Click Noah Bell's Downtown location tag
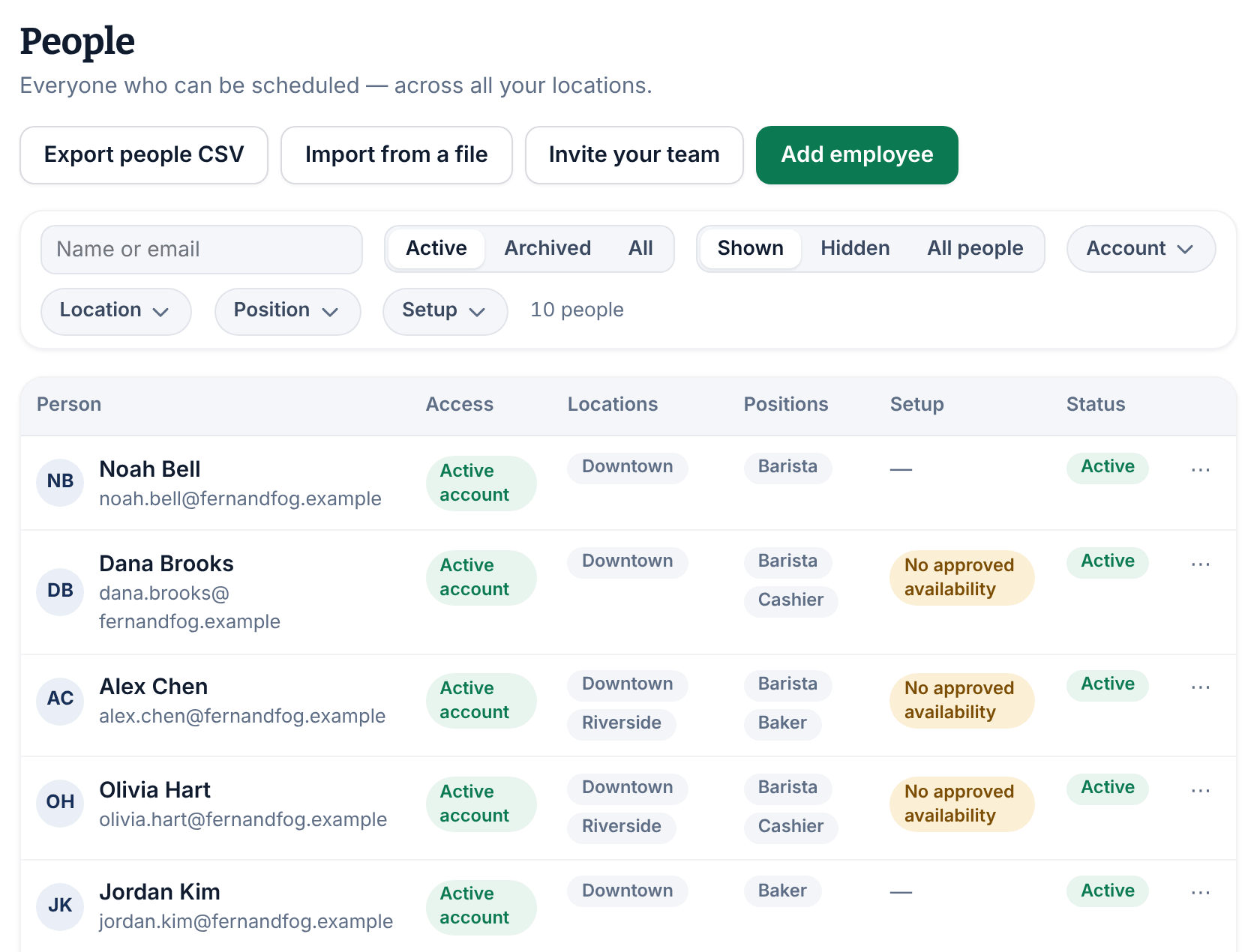This screenshot has width=1257, height=952. tap(627, 467)
